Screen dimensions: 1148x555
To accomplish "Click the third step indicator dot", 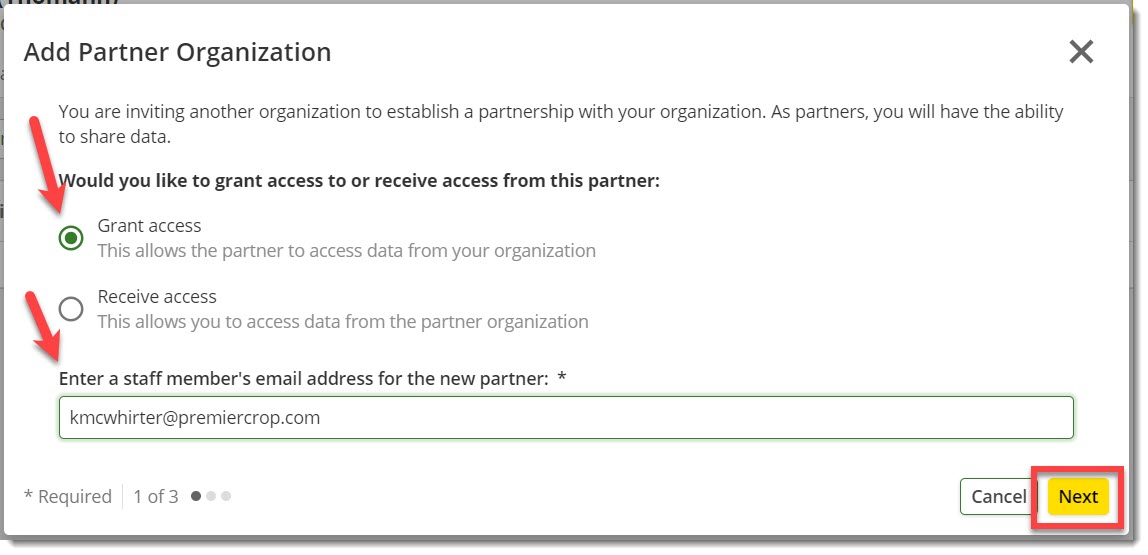I will [226, 496].
